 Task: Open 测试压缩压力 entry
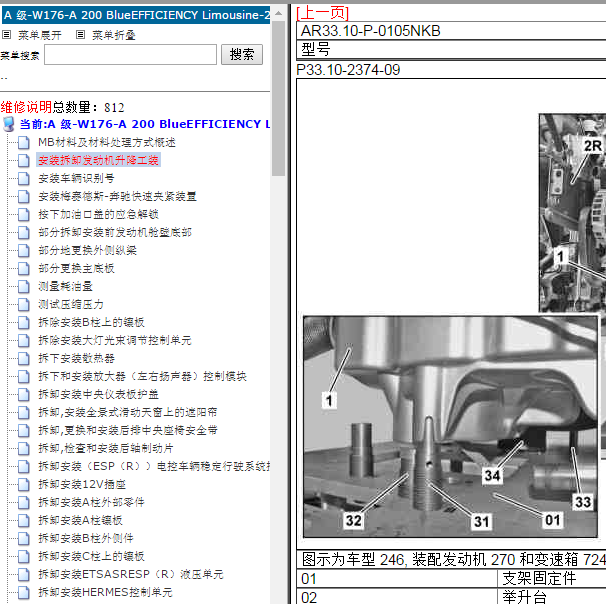point(71,305)
